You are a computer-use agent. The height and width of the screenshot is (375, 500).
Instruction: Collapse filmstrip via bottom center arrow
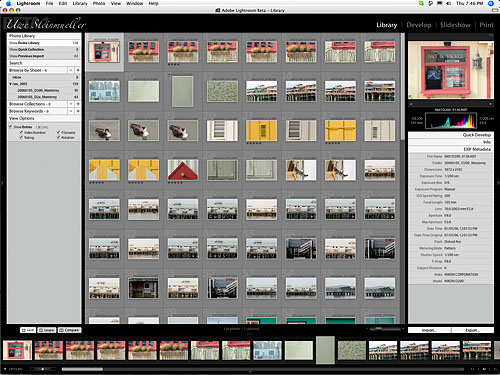tap(250, 372)
